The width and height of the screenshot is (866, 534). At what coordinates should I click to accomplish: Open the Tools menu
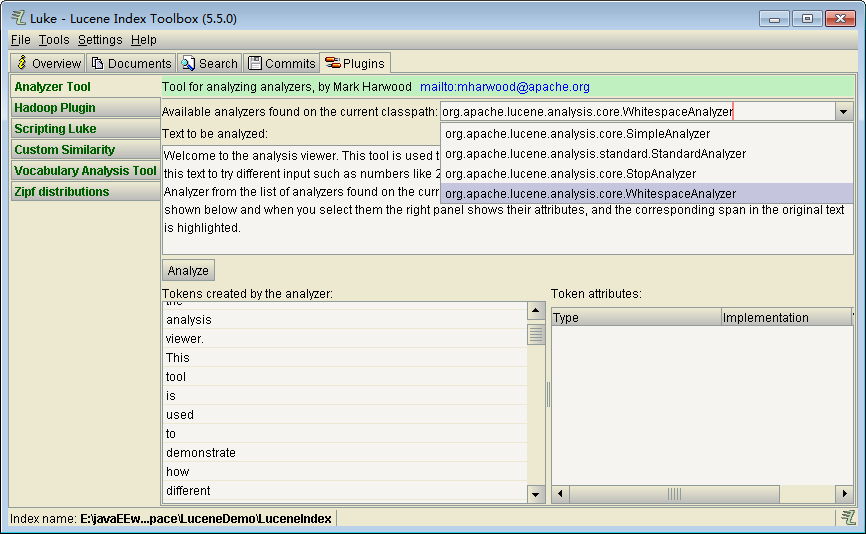pyautogui.click(x=54, y=40)
